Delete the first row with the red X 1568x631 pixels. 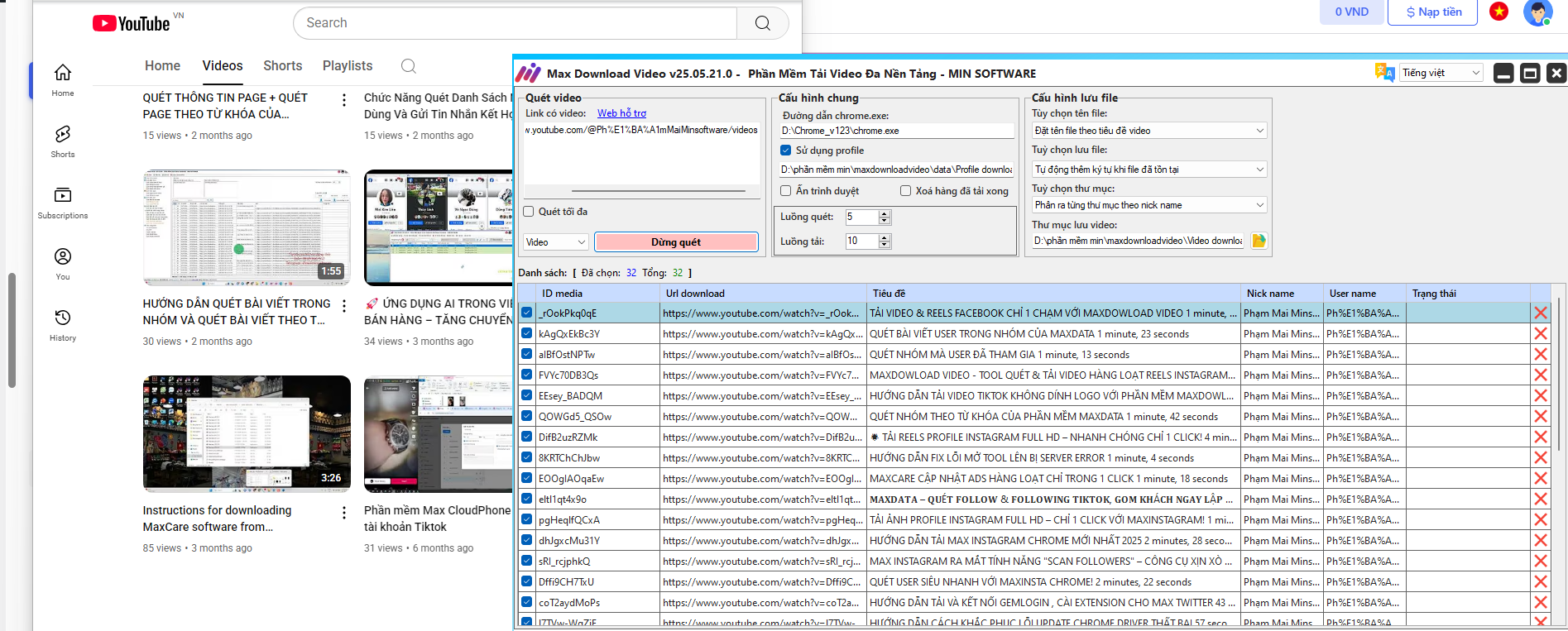tap(1540, 313)
